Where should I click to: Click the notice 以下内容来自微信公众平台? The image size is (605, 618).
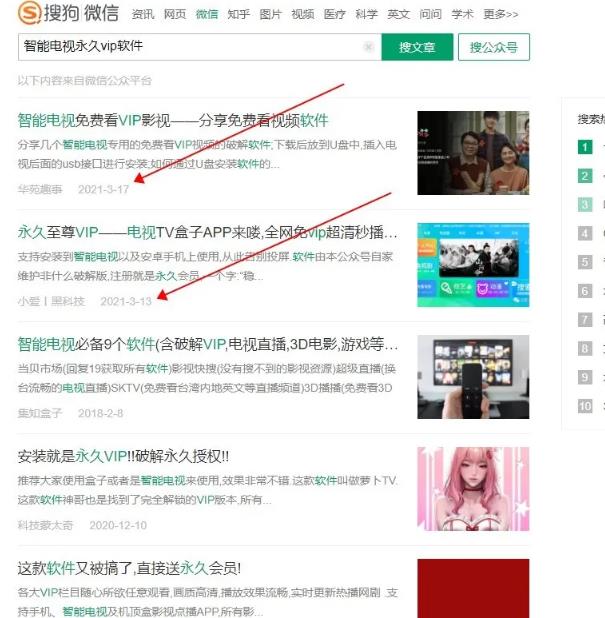(84, 81)
